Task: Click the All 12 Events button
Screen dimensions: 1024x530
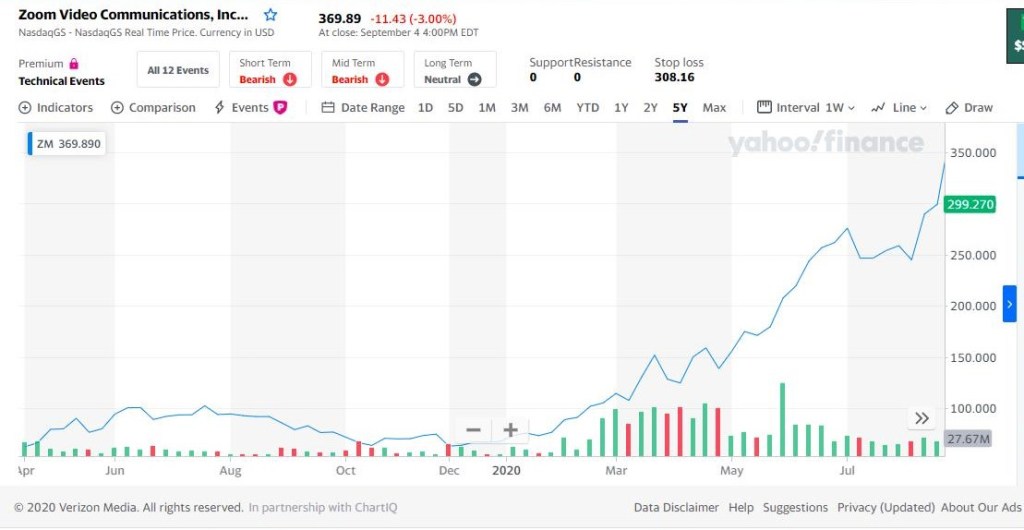Action: 178,71
